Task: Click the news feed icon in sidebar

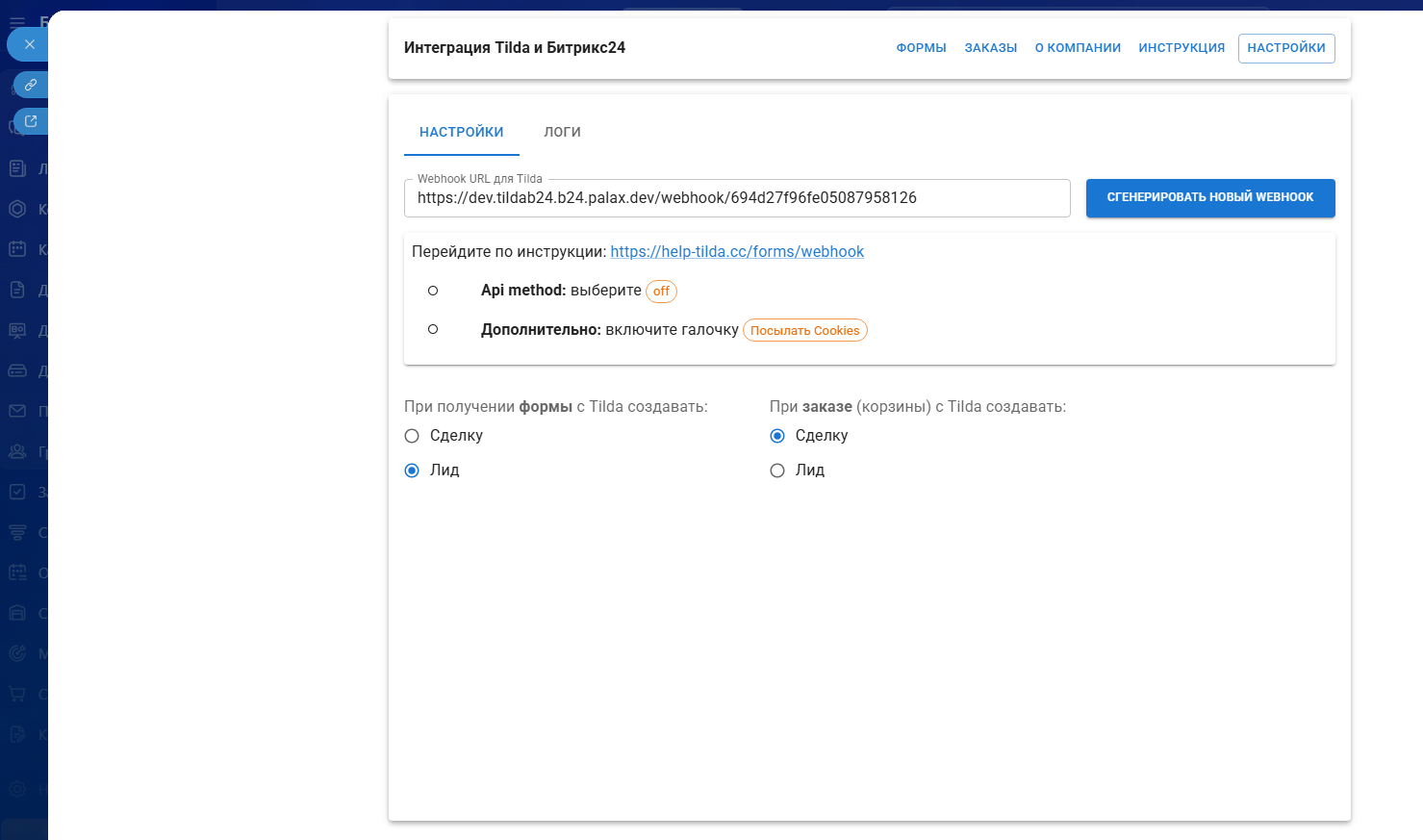Action: tap(17, 168)
